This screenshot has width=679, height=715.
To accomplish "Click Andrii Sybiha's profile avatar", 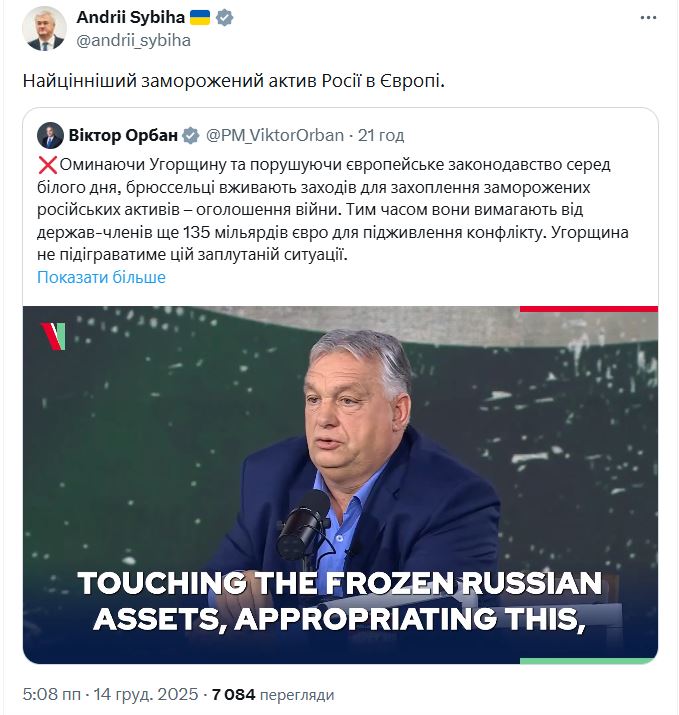I will pos(44,28).
